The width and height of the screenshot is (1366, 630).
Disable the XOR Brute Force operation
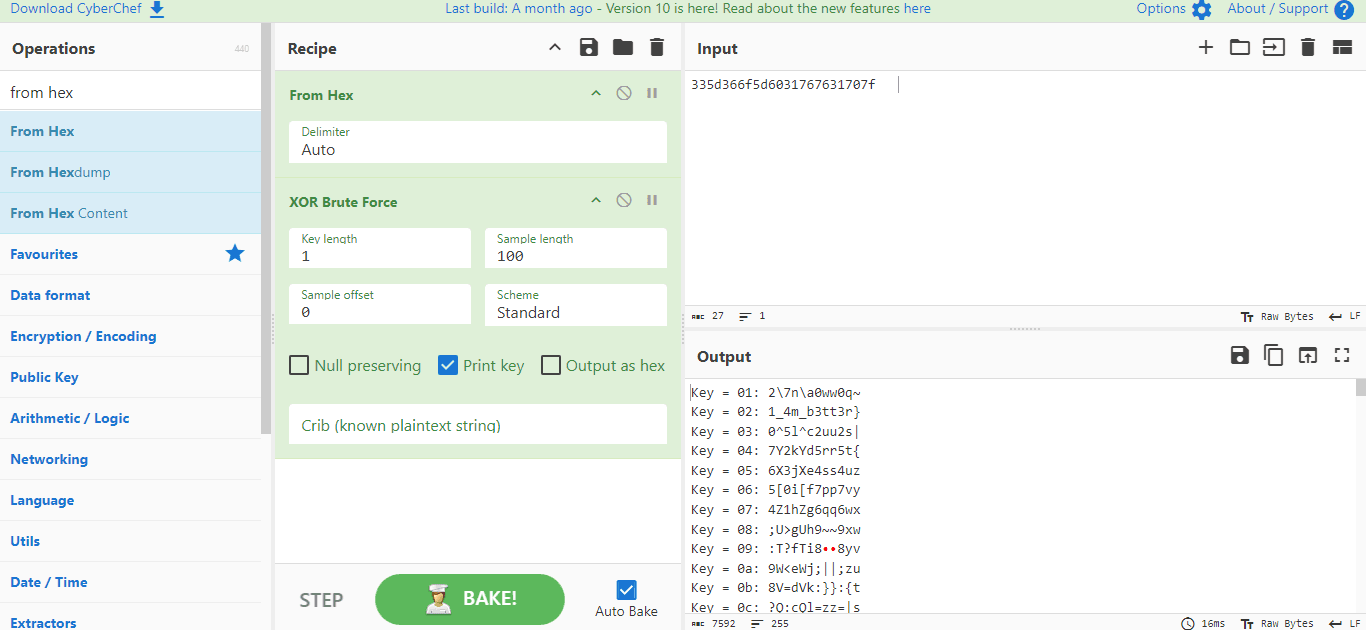coord(624,201)
